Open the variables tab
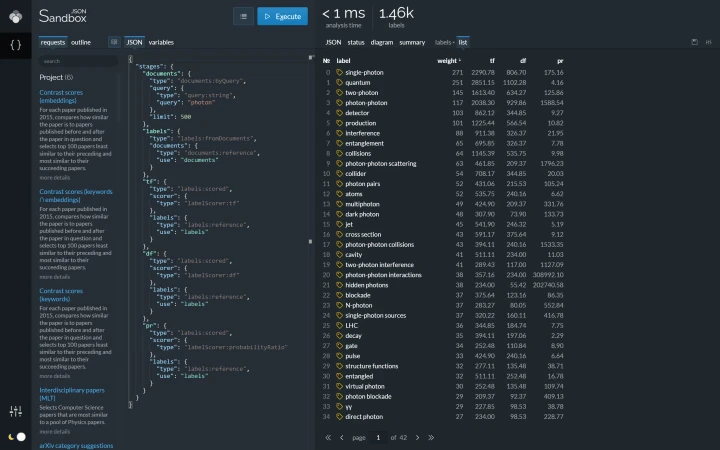The image size is (720, 450). [161, 42]
